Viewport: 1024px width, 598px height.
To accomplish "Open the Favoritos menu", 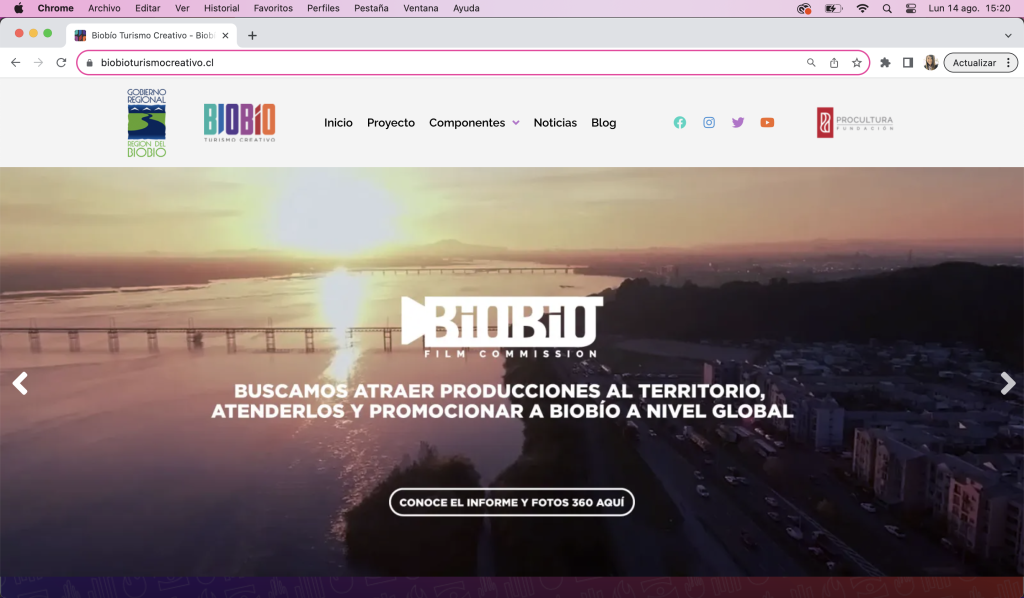I will tap(273, 8).
